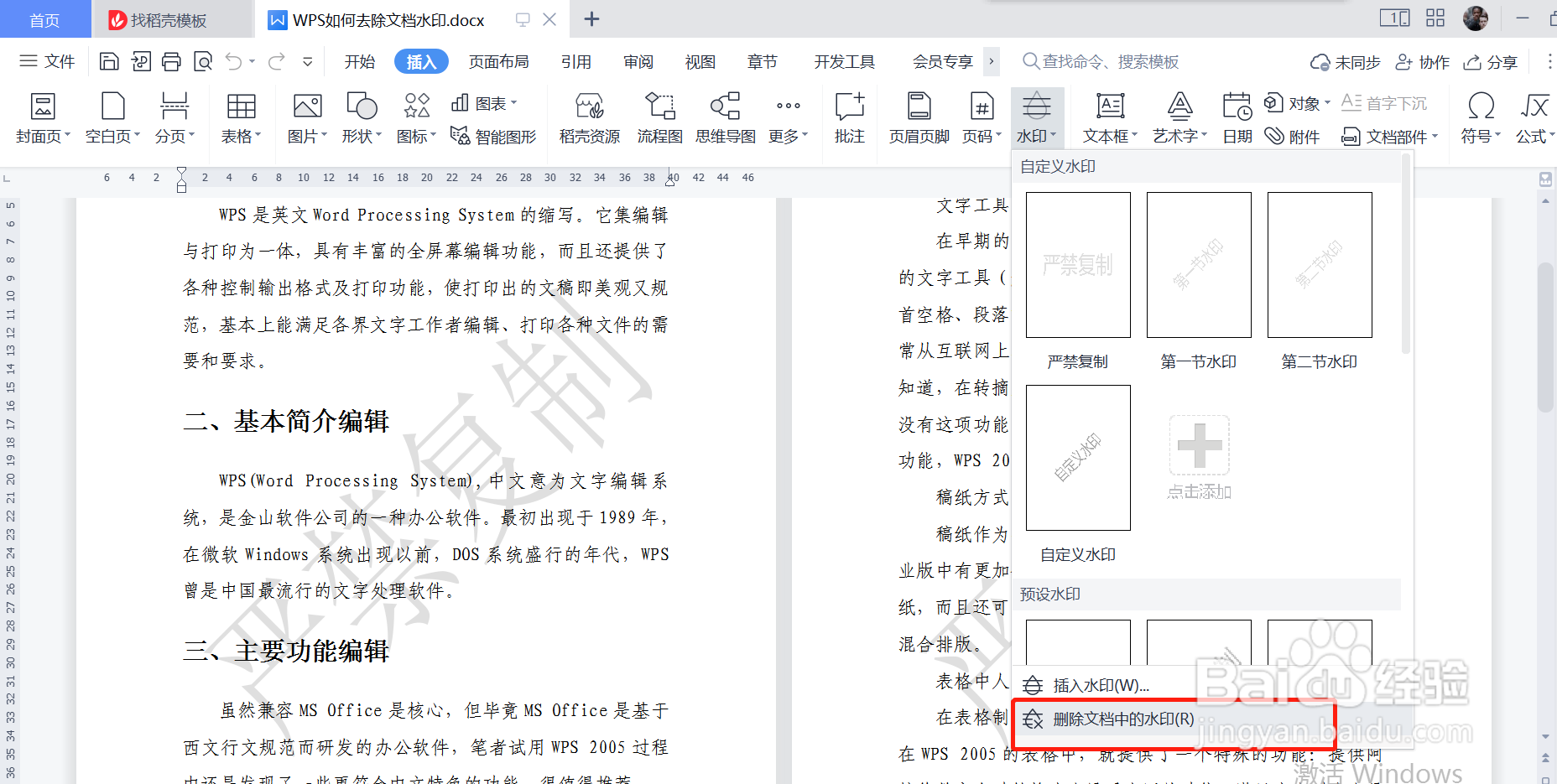Open the 会员专享 tab

coord(943,61)
